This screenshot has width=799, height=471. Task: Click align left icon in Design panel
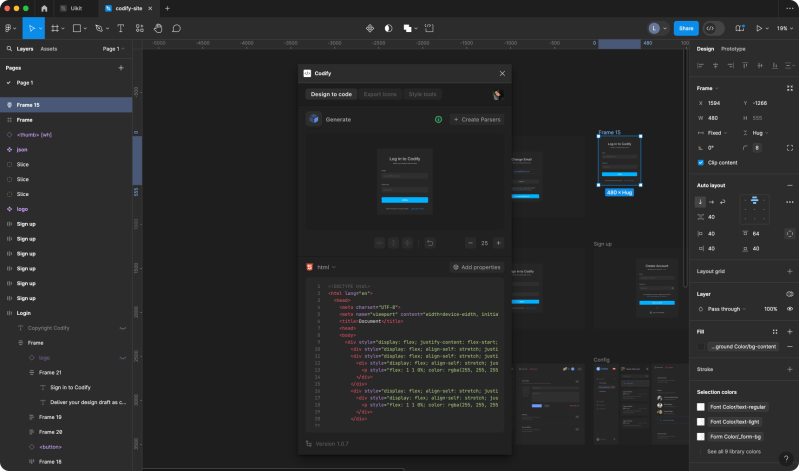coord(700,66)
